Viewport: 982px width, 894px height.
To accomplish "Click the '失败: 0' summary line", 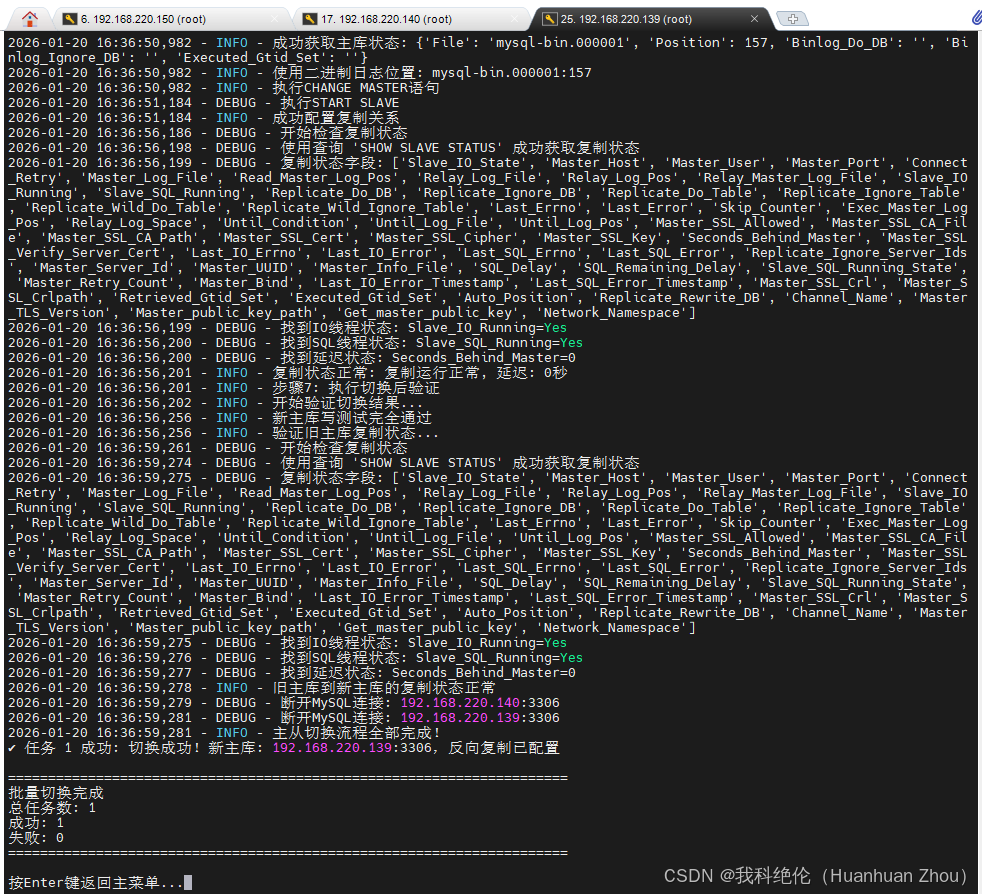I will pos(36,838).
